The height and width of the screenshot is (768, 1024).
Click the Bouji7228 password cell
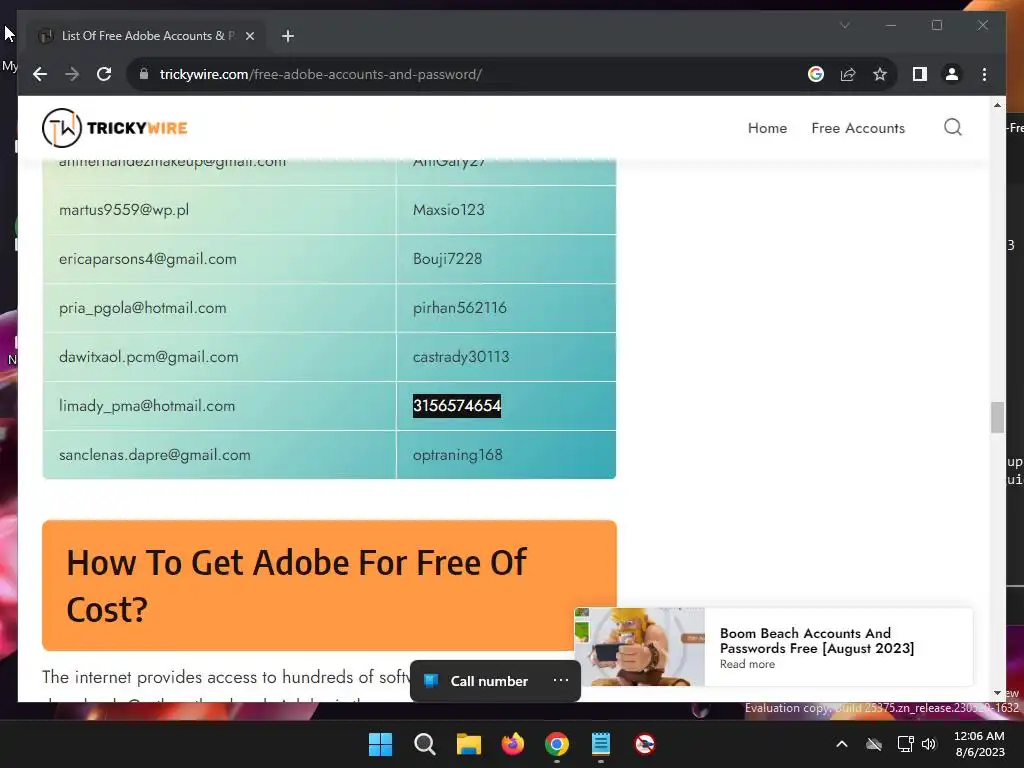pos(506,259)
